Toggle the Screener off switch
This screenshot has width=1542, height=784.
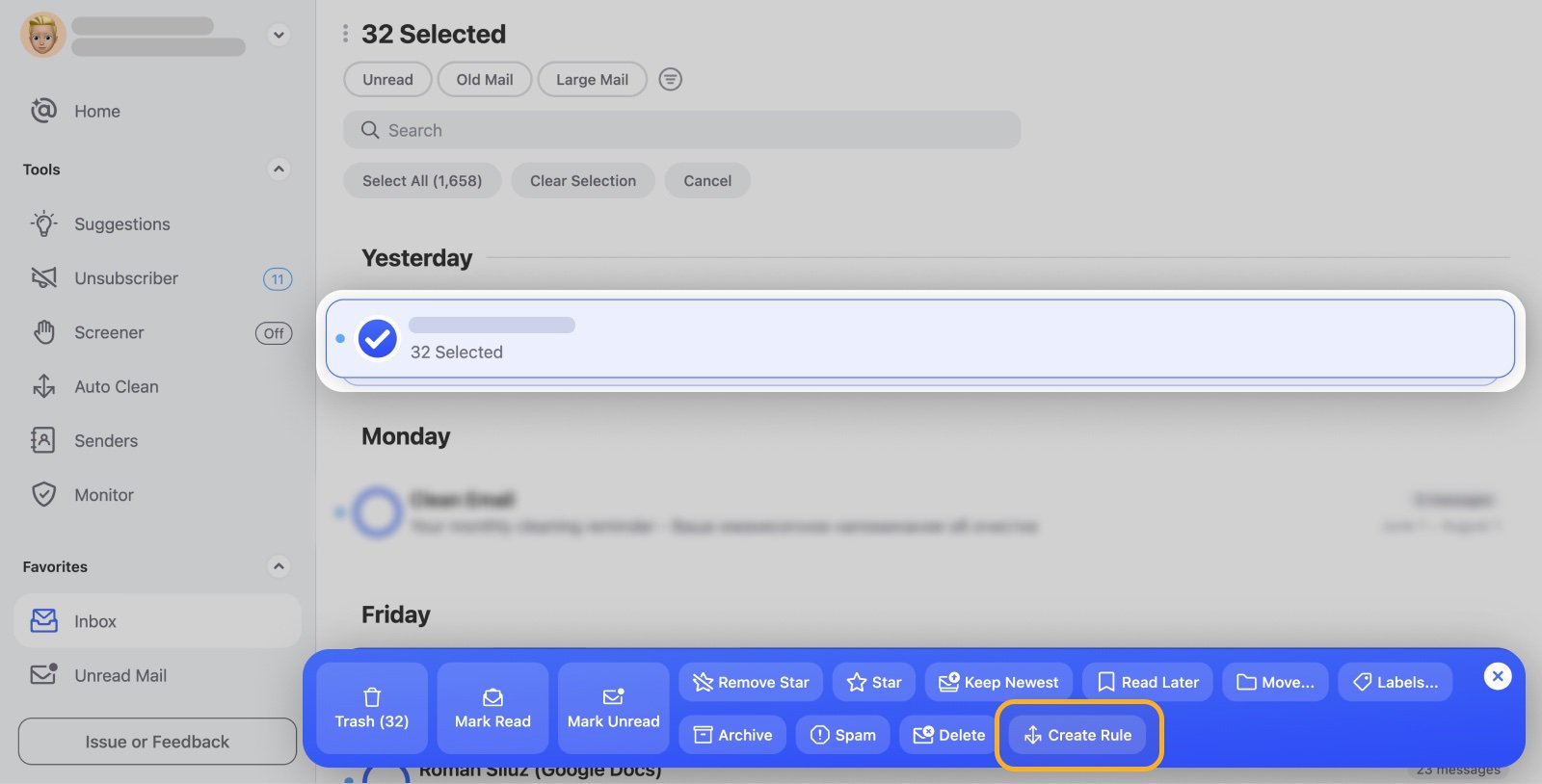click(273, 332)
